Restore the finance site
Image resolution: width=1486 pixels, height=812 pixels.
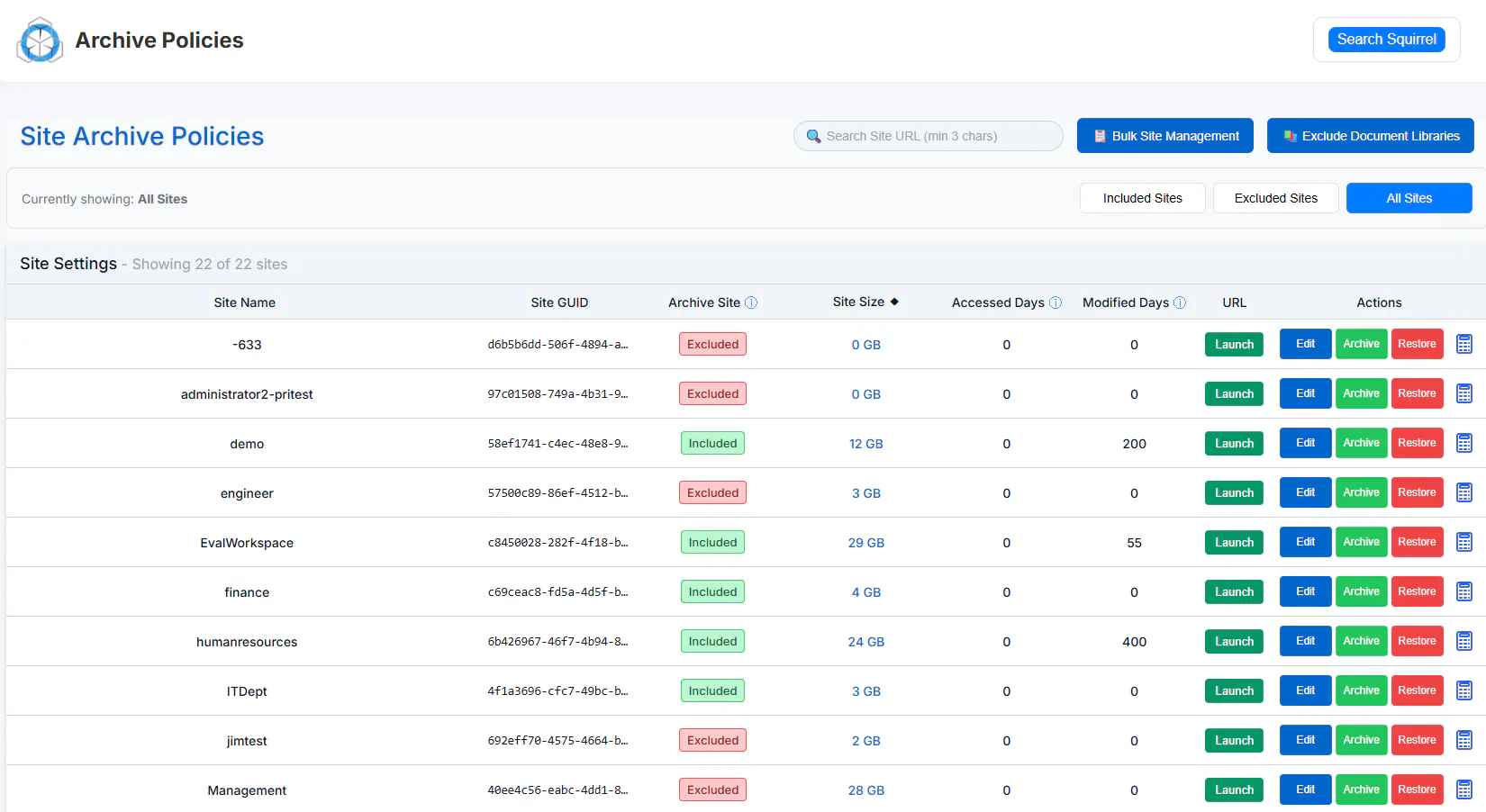[x=1418, y=591]
